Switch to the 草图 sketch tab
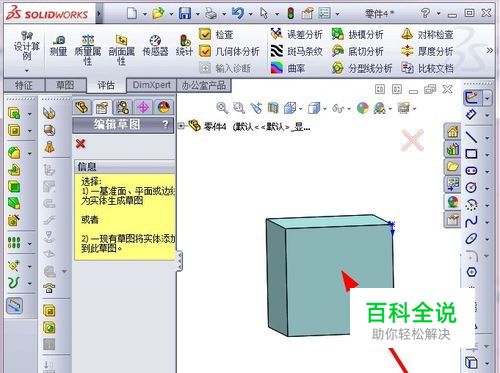The height and width of the screenshot is (373, 500). point(65,85)
